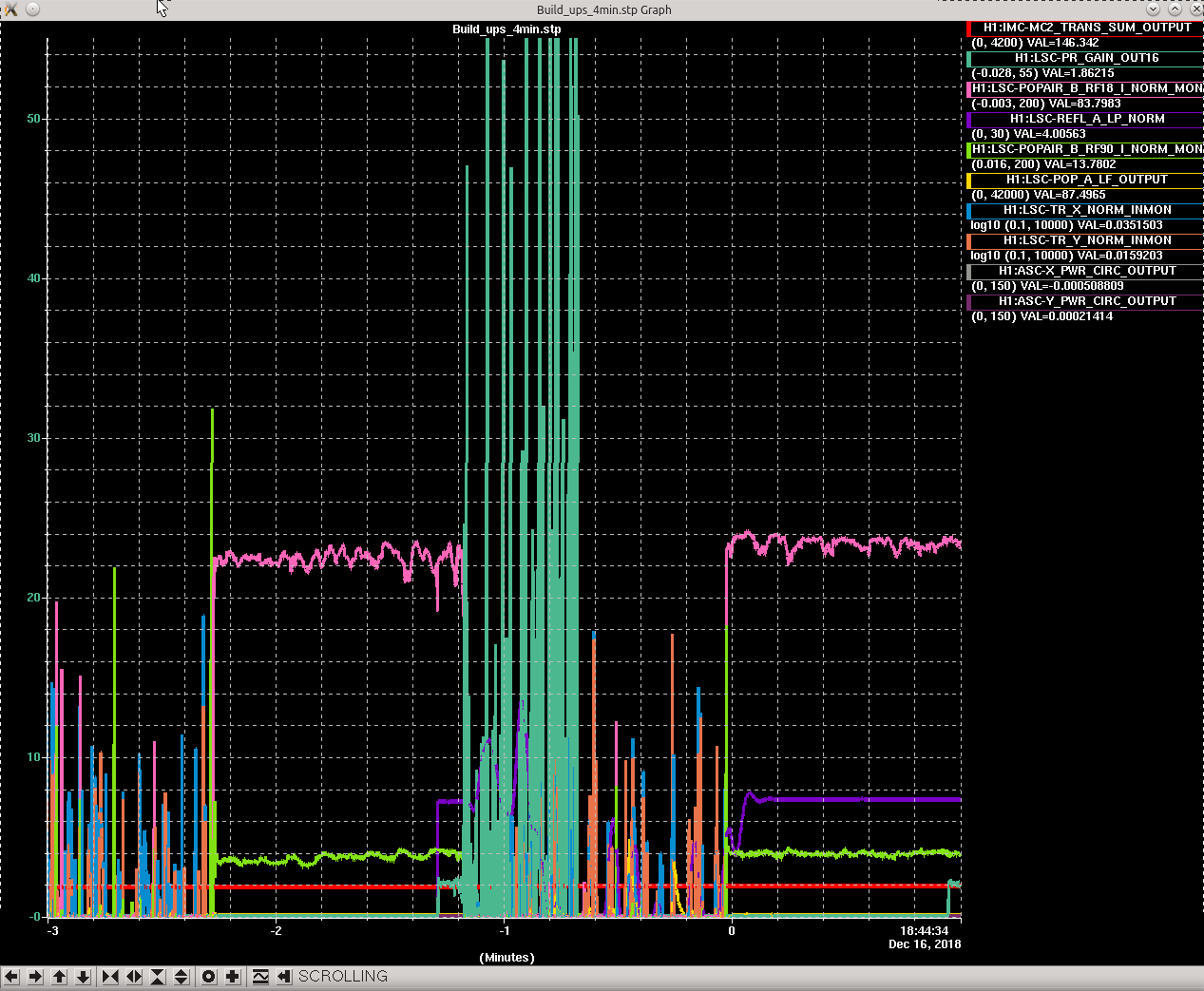Click the window title Build_ups_4min.stp Graph
The image size is (1204, 991).
click(x=604, y=10)
